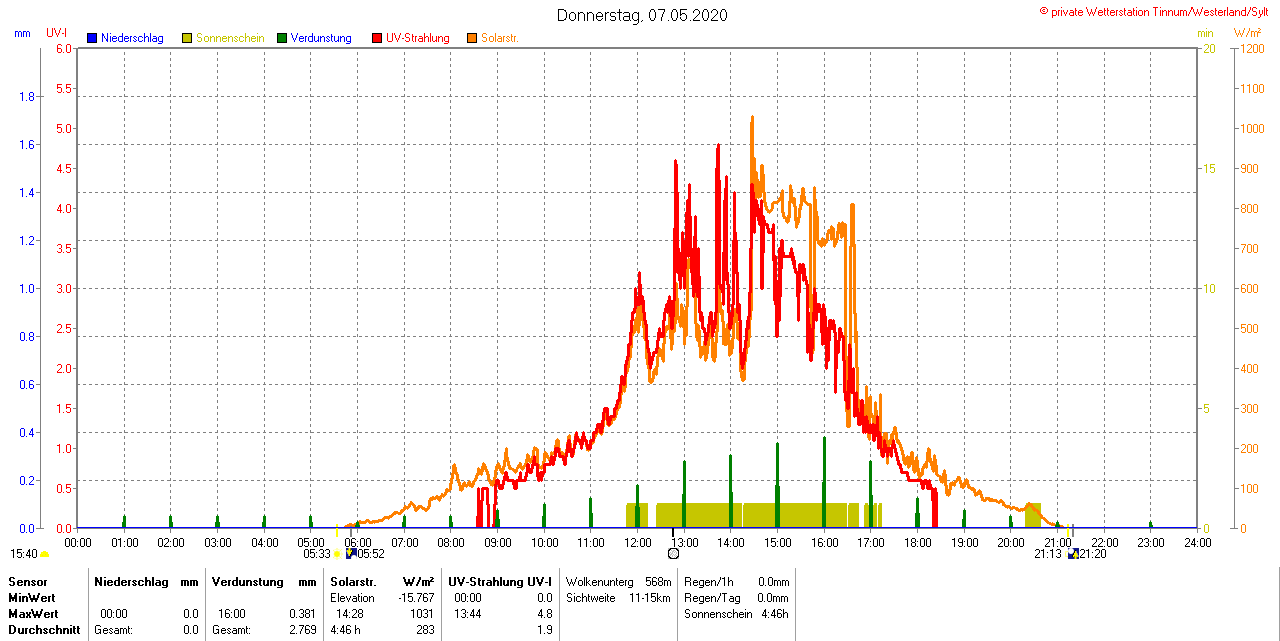Click the 24:00 label on the time axis

[1197, 543]
